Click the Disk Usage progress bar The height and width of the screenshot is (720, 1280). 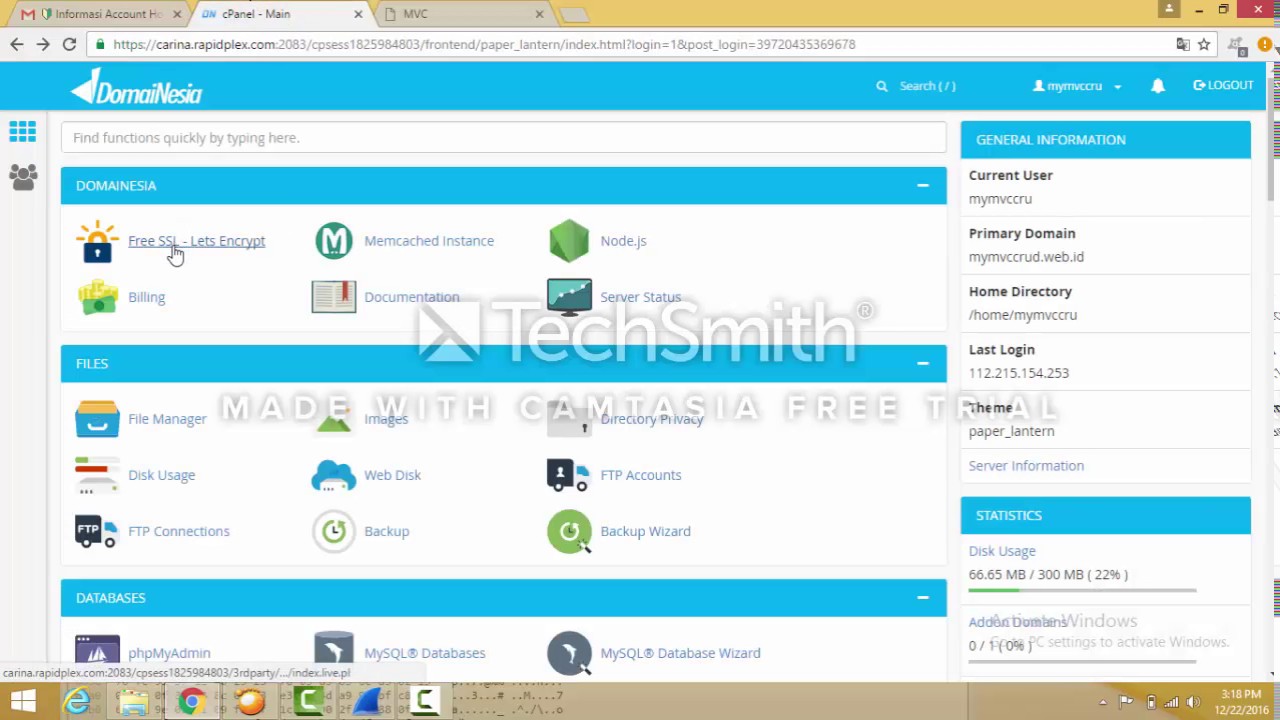click(1082, 591)
